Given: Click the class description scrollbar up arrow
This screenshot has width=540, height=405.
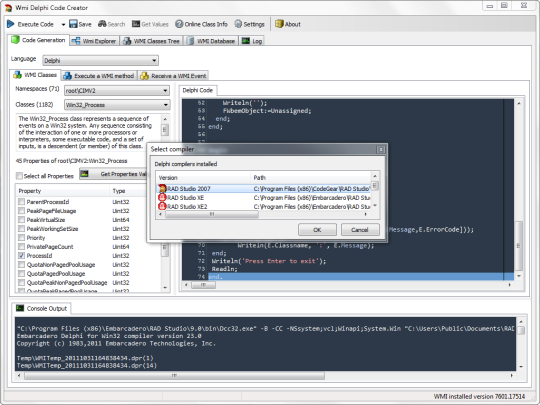Looking at the screenshot, I should point(165,119).
